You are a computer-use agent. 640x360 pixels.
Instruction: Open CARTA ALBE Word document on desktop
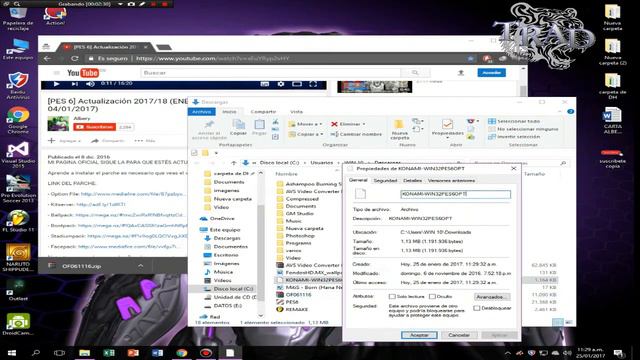pos(612,120)
